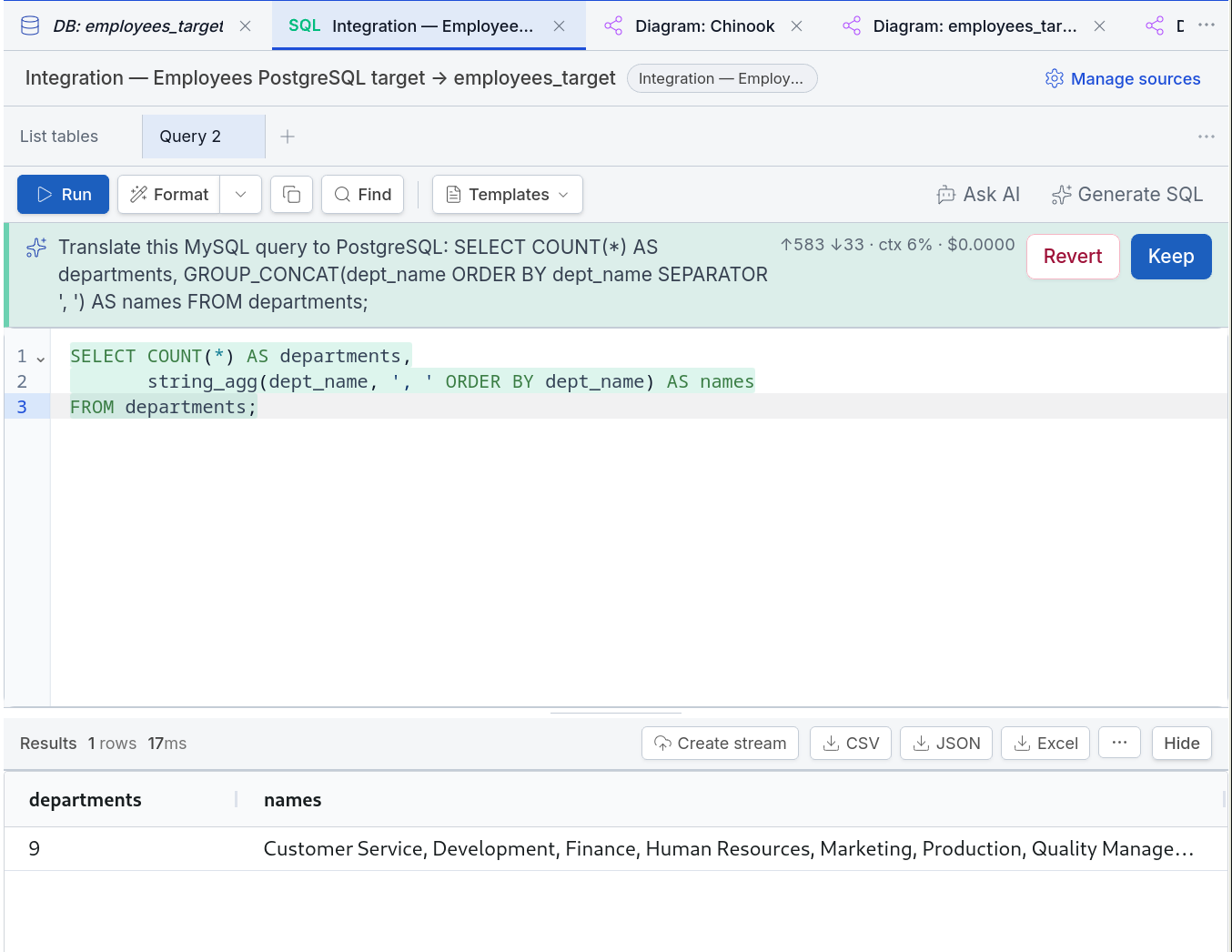The width and height of the screenshot is (1232, 952).
Task: Select the cell with value 9
Action: click(122, 849)
